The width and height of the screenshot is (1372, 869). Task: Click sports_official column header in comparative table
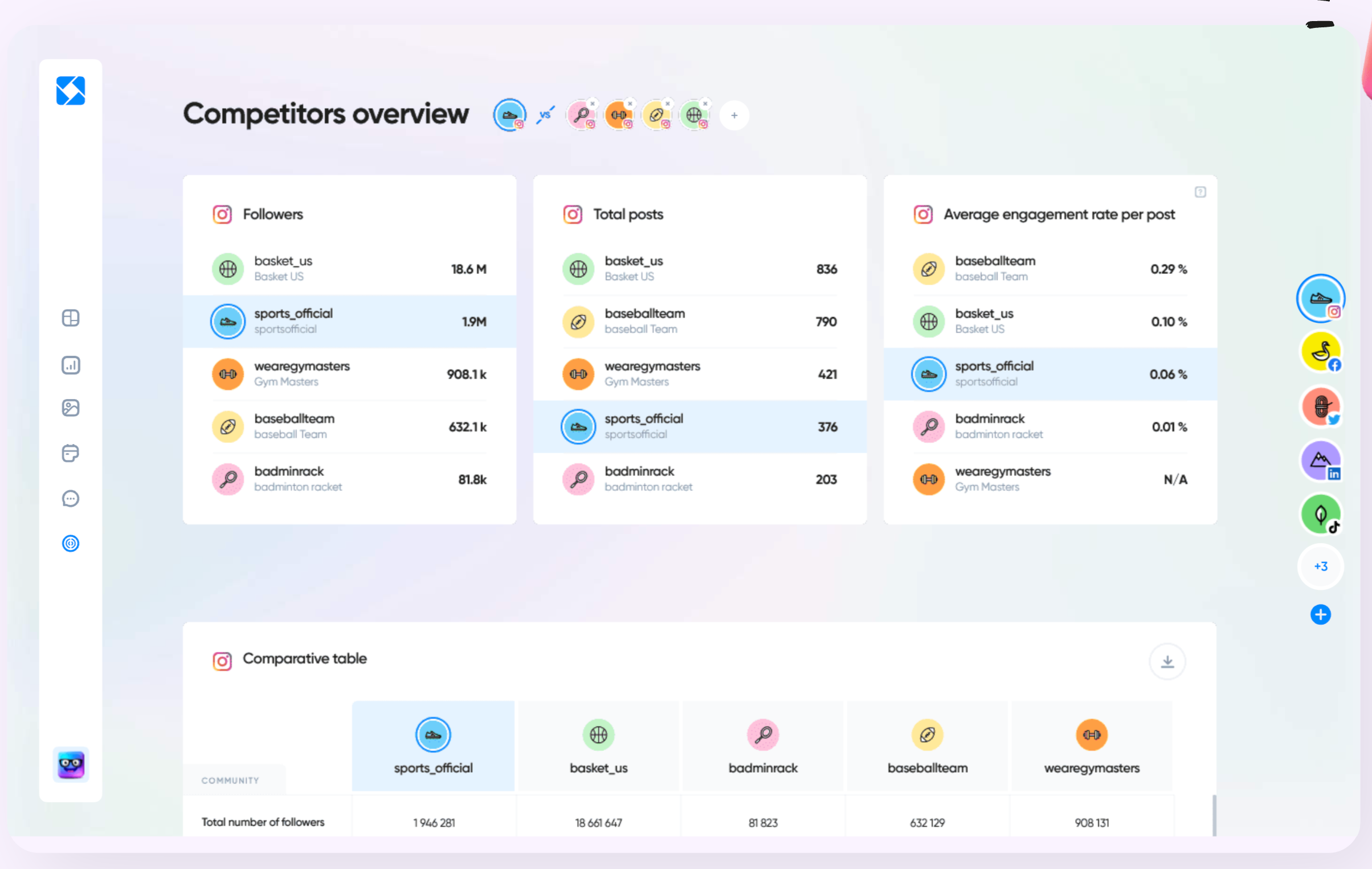point(433,746)
